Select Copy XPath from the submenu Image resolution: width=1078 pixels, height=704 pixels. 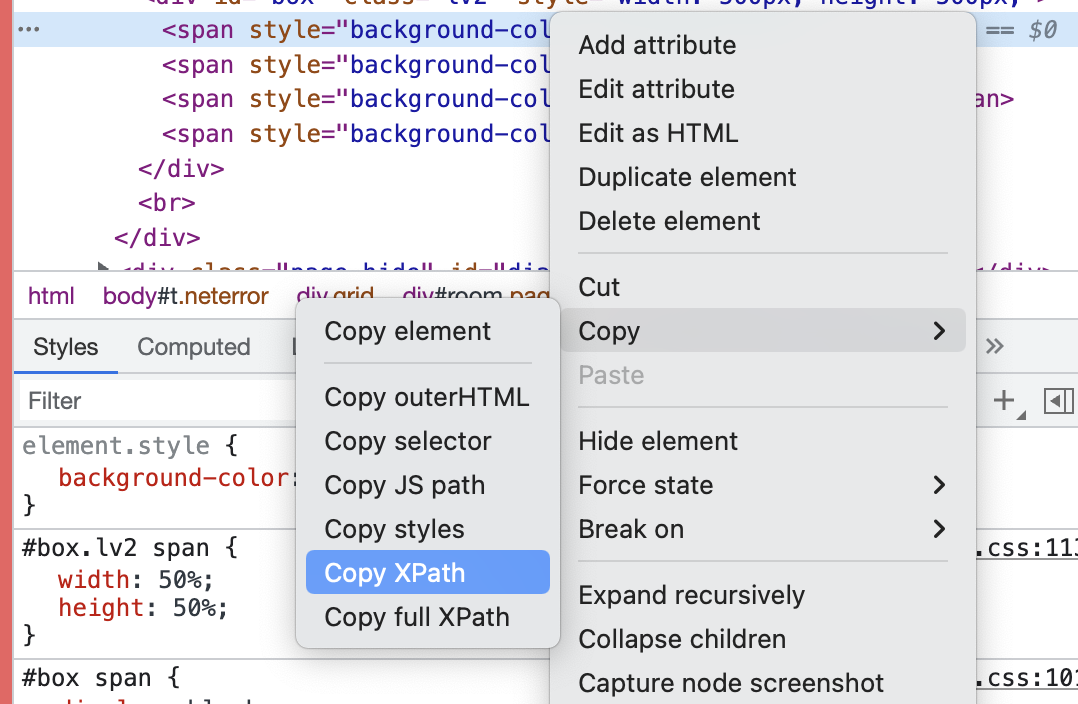tap(395, 573)
